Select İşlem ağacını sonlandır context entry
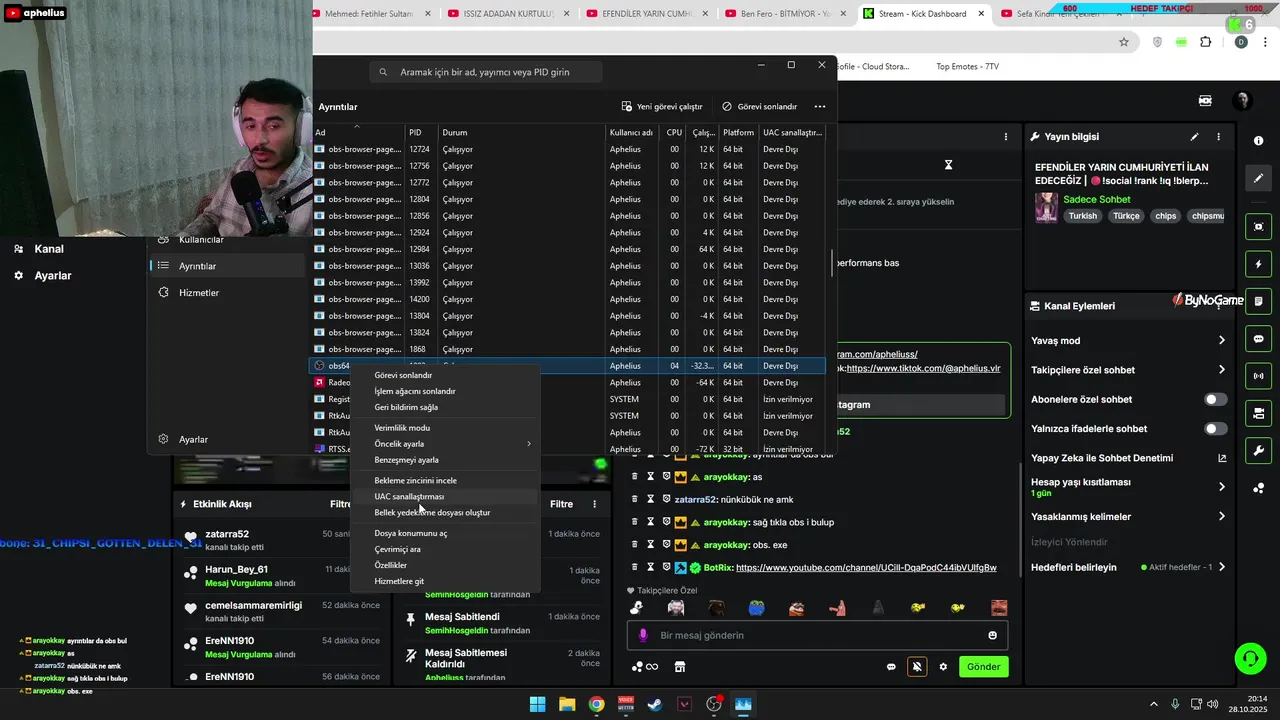 (446, 391)
